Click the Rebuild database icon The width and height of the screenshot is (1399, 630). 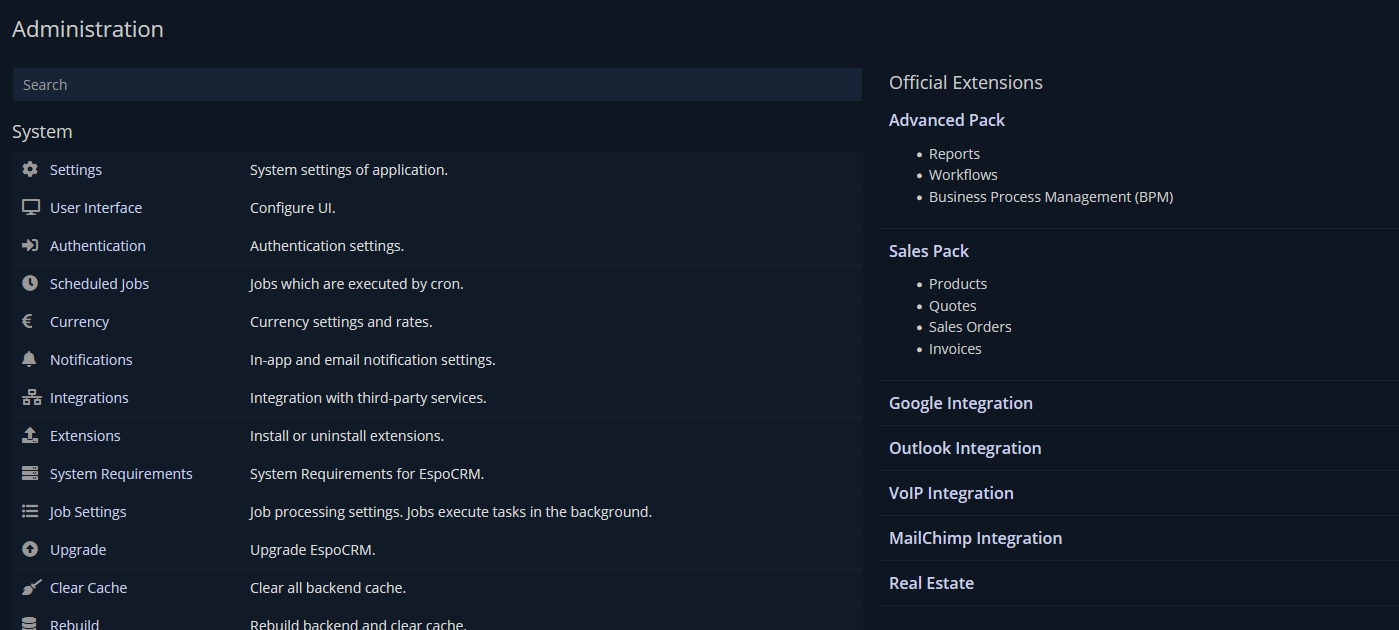[29, 624]
